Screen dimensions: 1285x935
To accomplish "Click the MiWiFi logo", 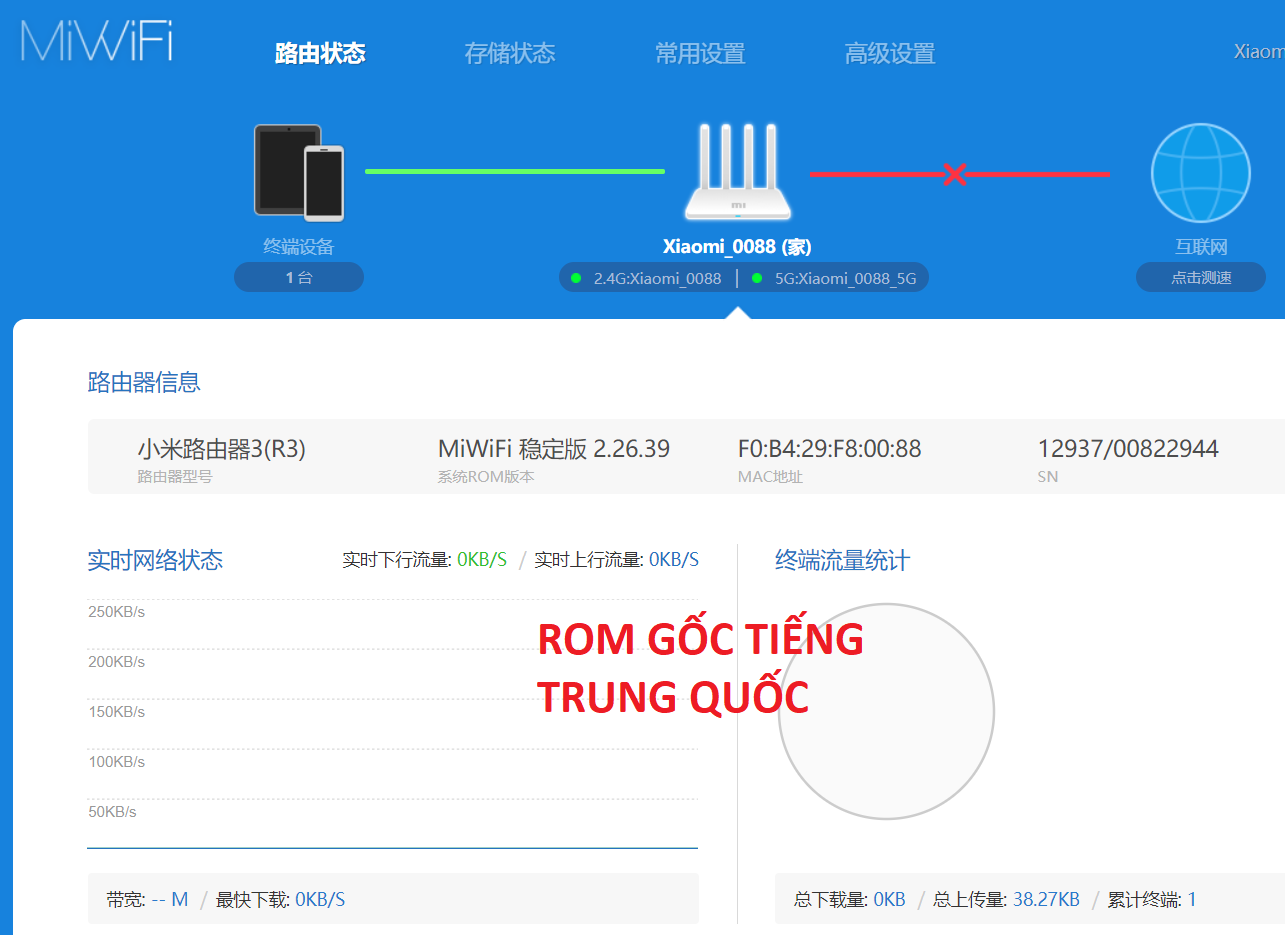I will 96,42.
